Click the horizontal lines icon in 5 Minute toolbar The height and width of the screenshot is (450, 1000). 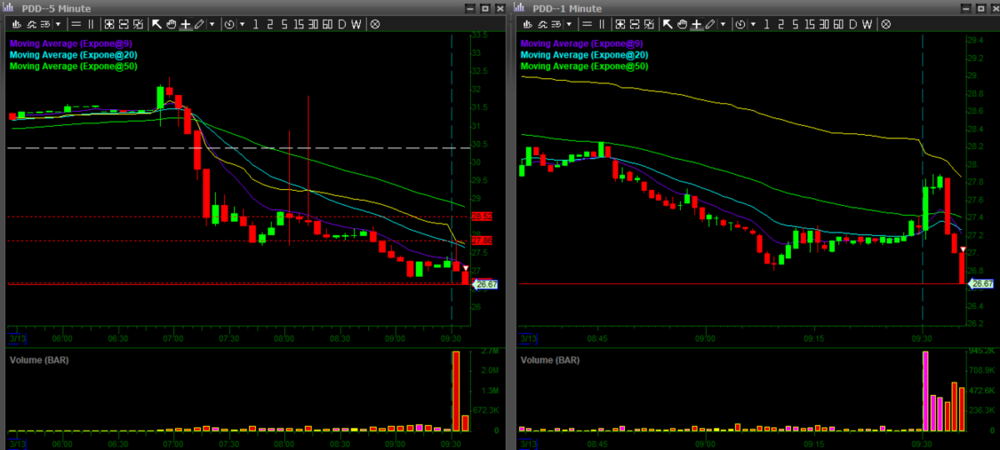(x=78, y=23)
